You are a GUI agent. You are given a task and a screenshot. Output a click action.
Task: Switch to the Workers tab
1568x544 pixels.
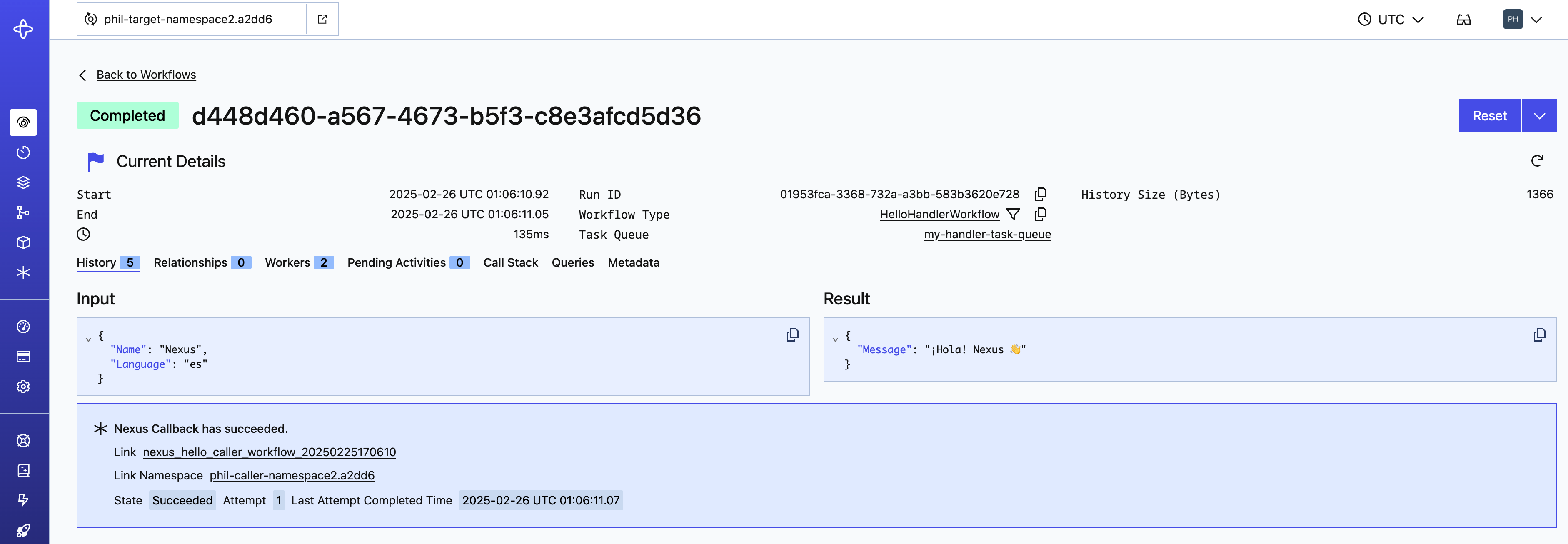(298, 262)
